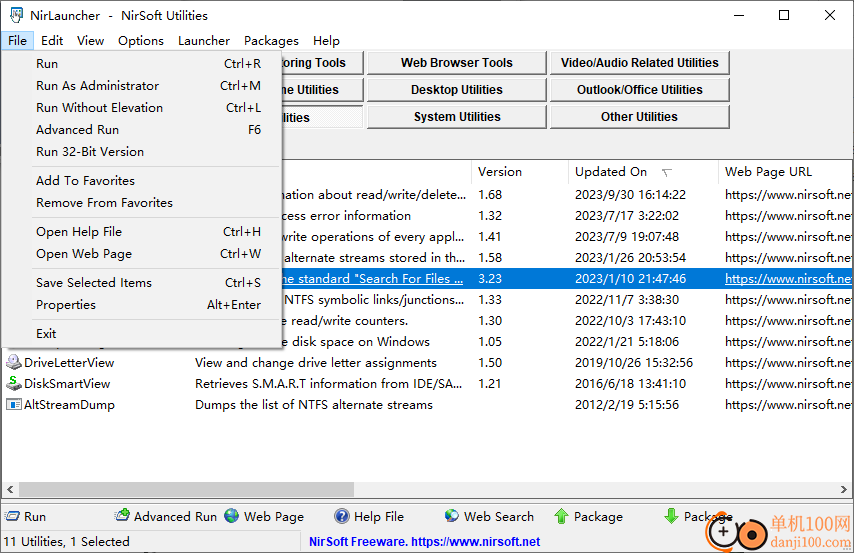Viewport: 854px width, 553px height.
Task: Click date 2023/1/26 20:53:54 cell
Action: tap(630, 258)
